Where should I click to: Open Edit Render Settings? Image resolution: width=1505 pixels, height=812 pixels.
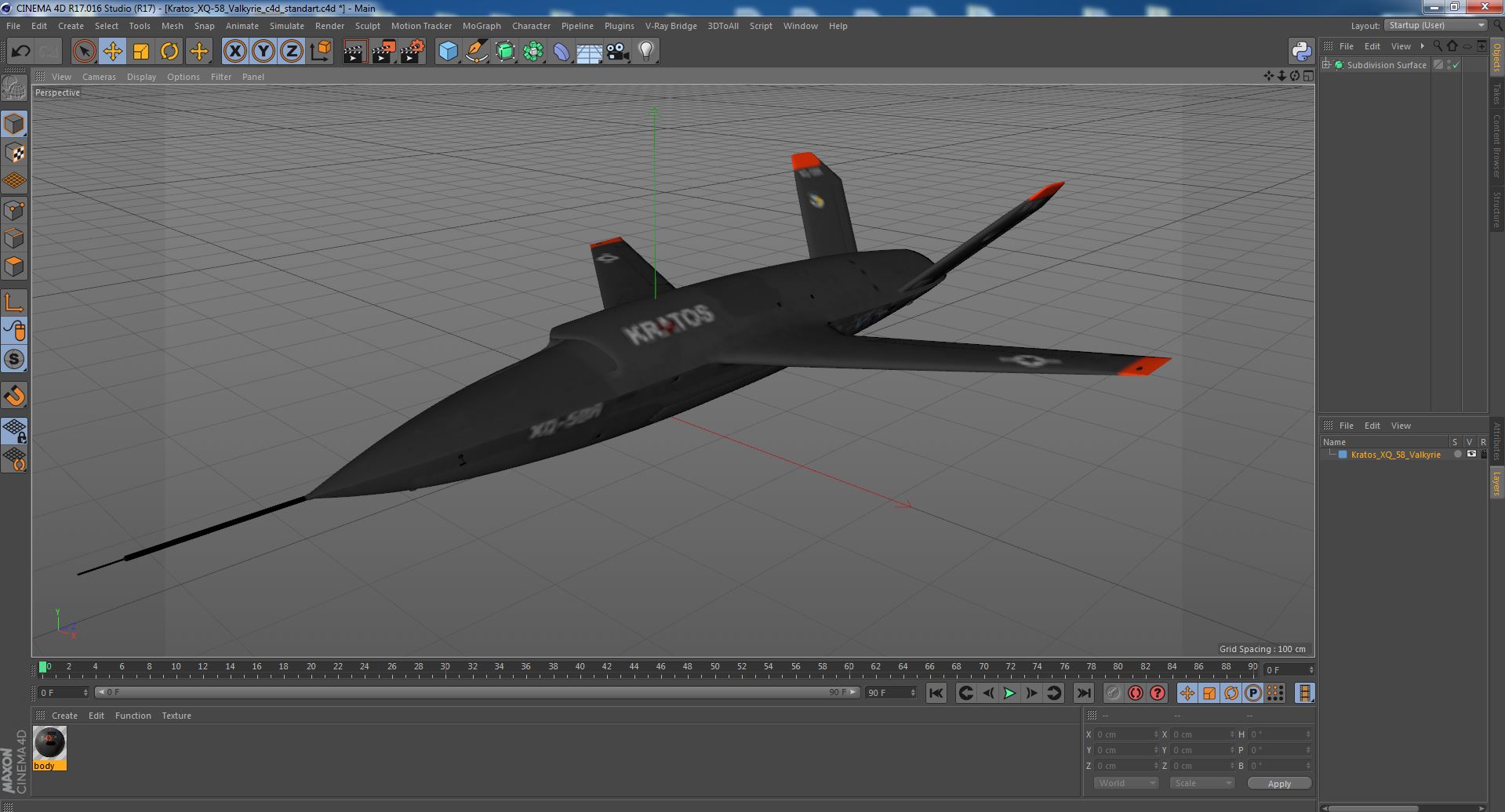click(x=413, y=52)
